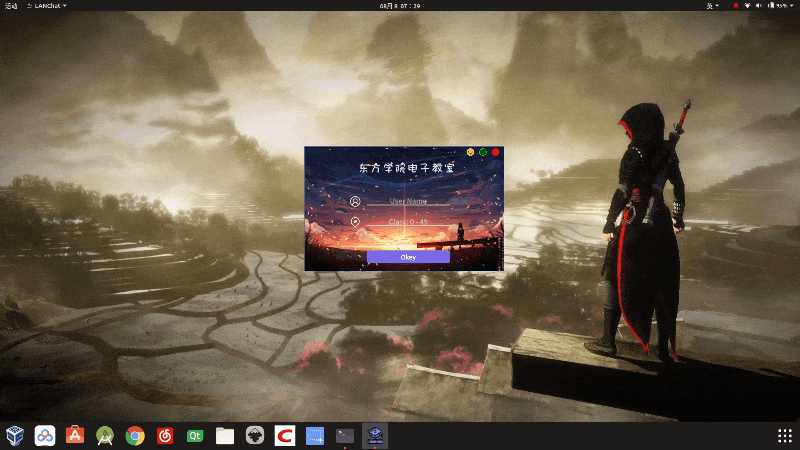
Task: Open the Terminal from the dock
Action: pos(345,436)
